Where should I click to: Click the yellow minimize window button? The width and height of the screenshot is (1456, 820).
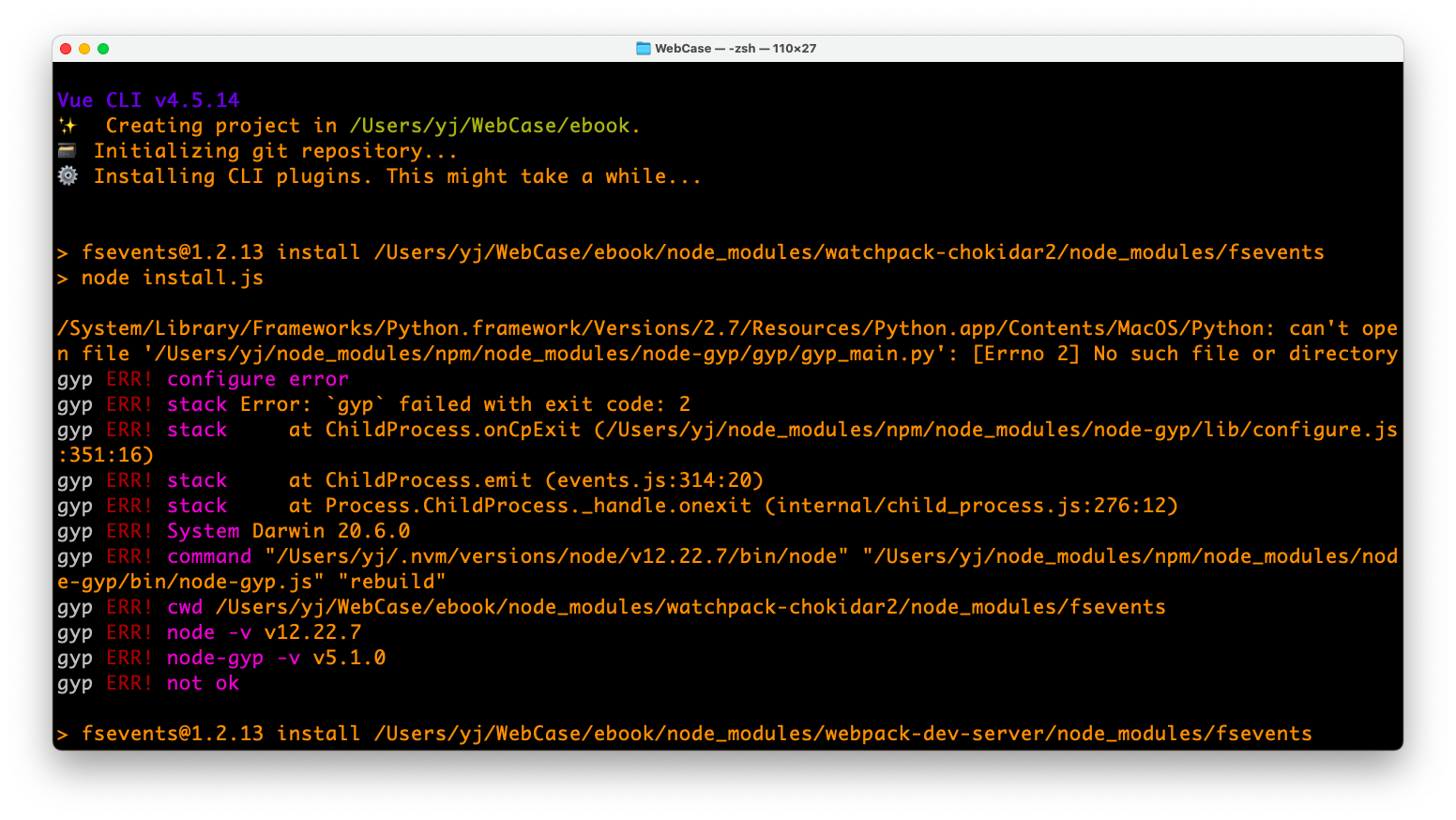click(84, 49)
